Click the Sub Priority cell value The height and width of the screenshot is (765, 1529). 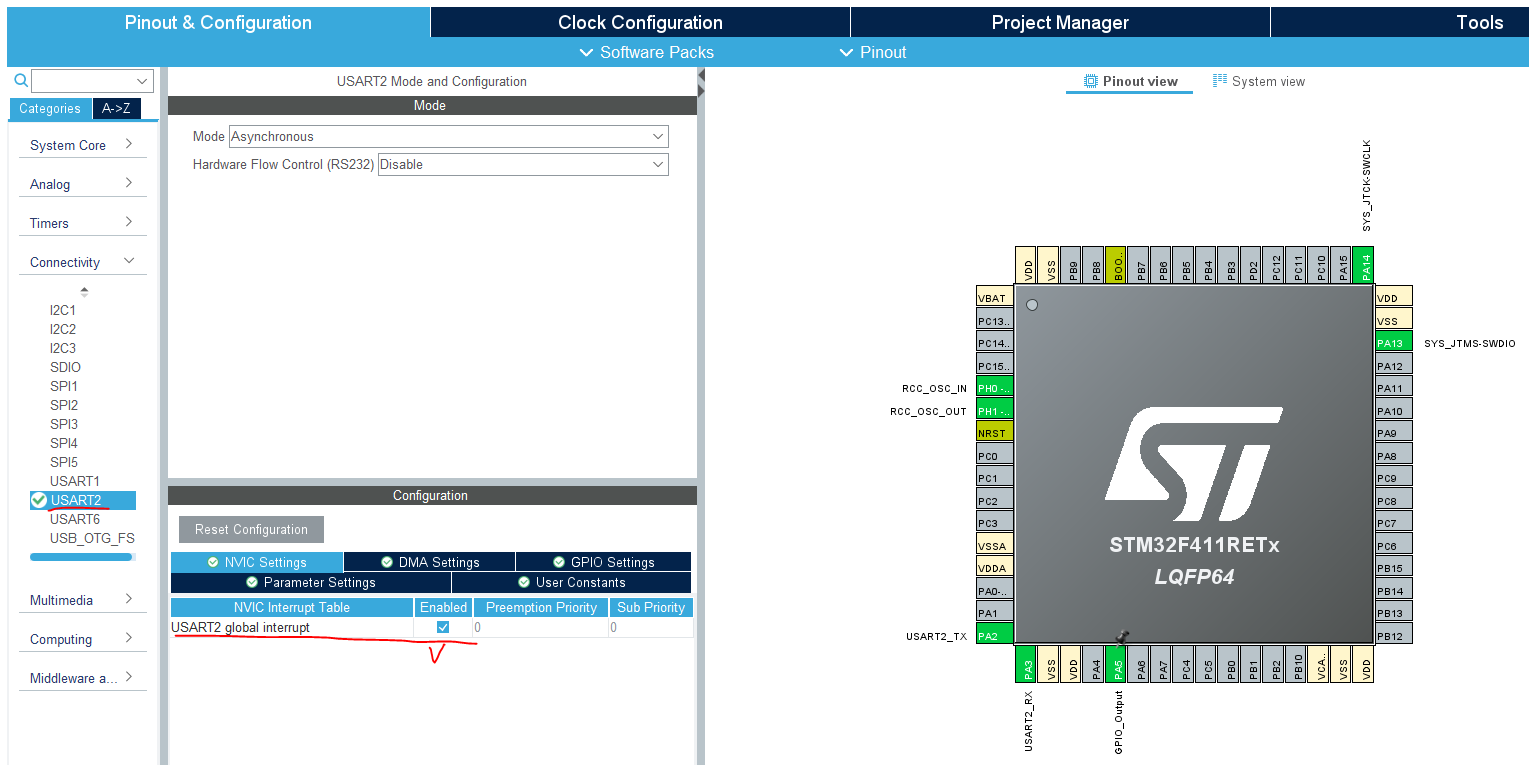click(650, 627)
